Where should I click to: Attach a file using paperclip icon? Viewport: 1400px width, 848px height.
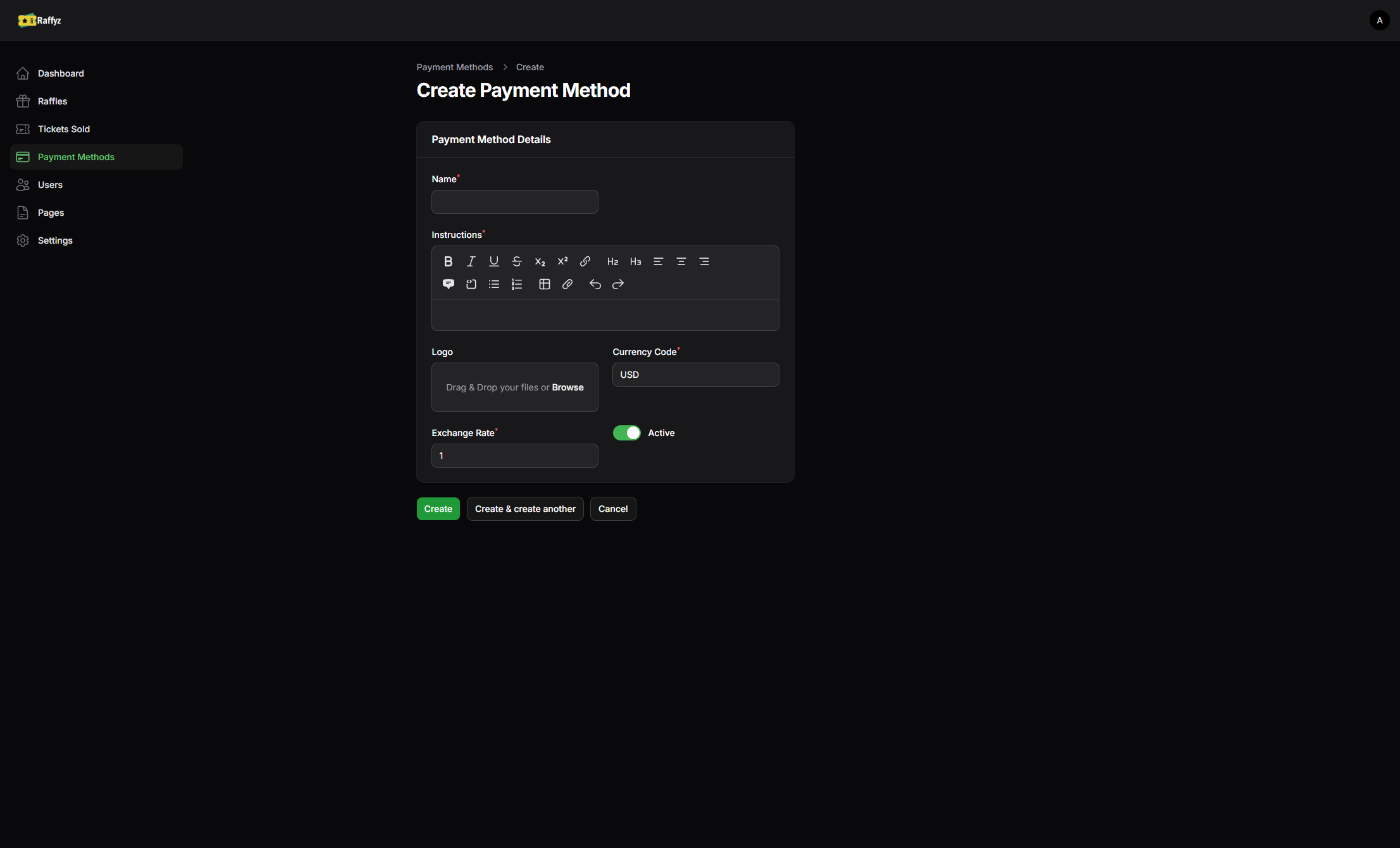click(x=567, y=284)
